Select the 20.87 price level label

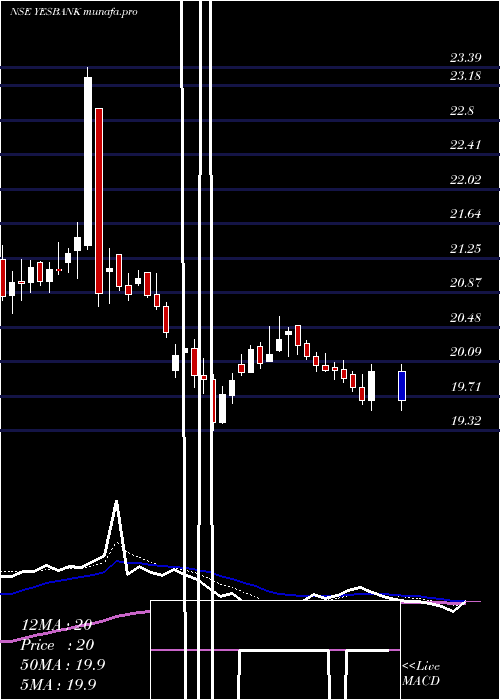(x=466, y=283)
